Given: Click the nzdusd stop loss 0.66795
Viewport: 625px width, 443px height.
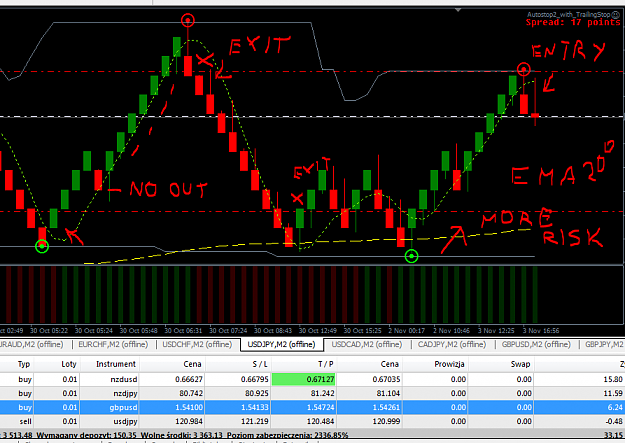Looking at the screenshot, I should (x=254, y=379).
